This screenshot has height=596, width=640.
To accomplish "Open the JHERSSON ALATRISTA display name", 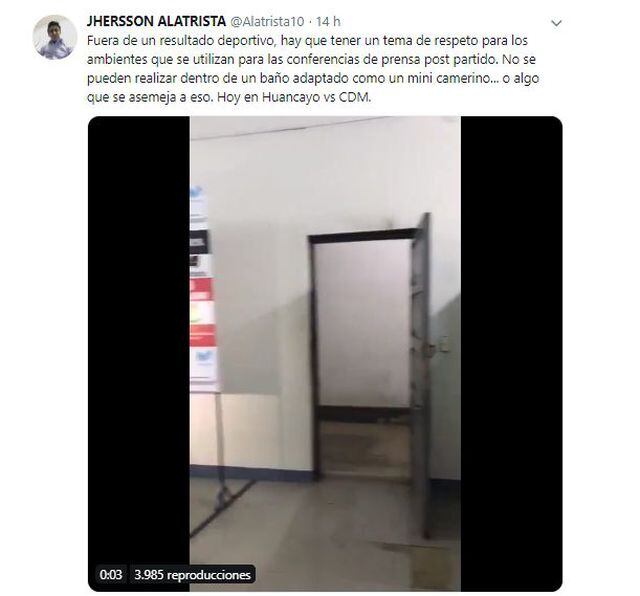I will pyautogui.click(x=156, y=21).
